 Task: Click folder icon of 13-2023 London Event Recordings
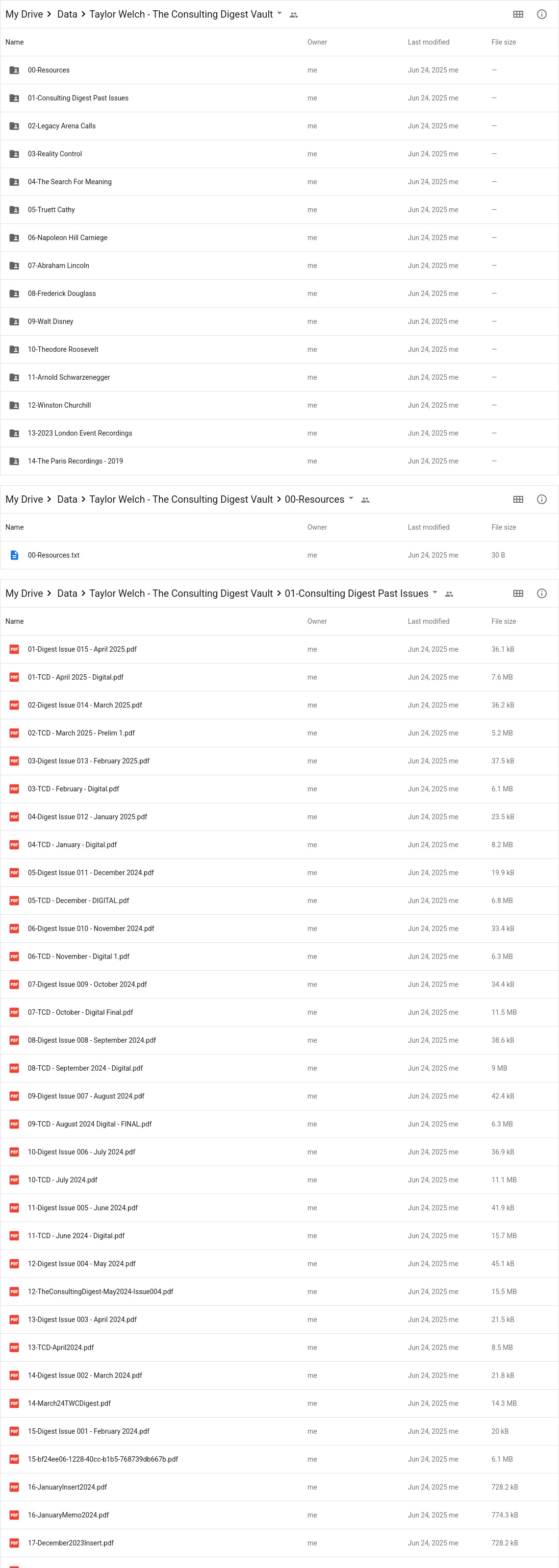14,433
